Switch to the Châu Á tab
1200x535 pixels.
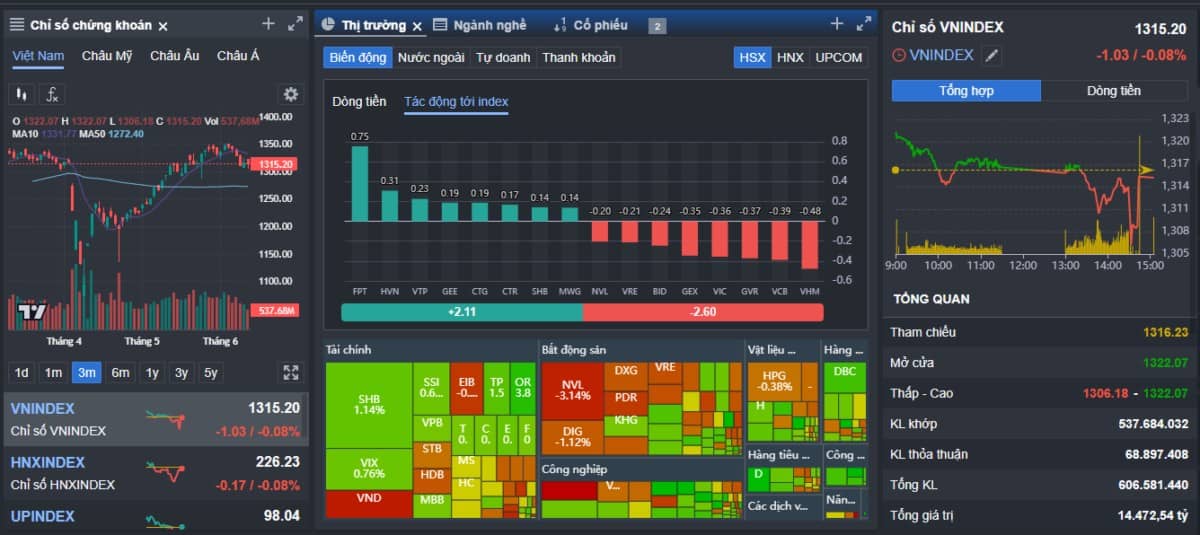tap(238, 56)
